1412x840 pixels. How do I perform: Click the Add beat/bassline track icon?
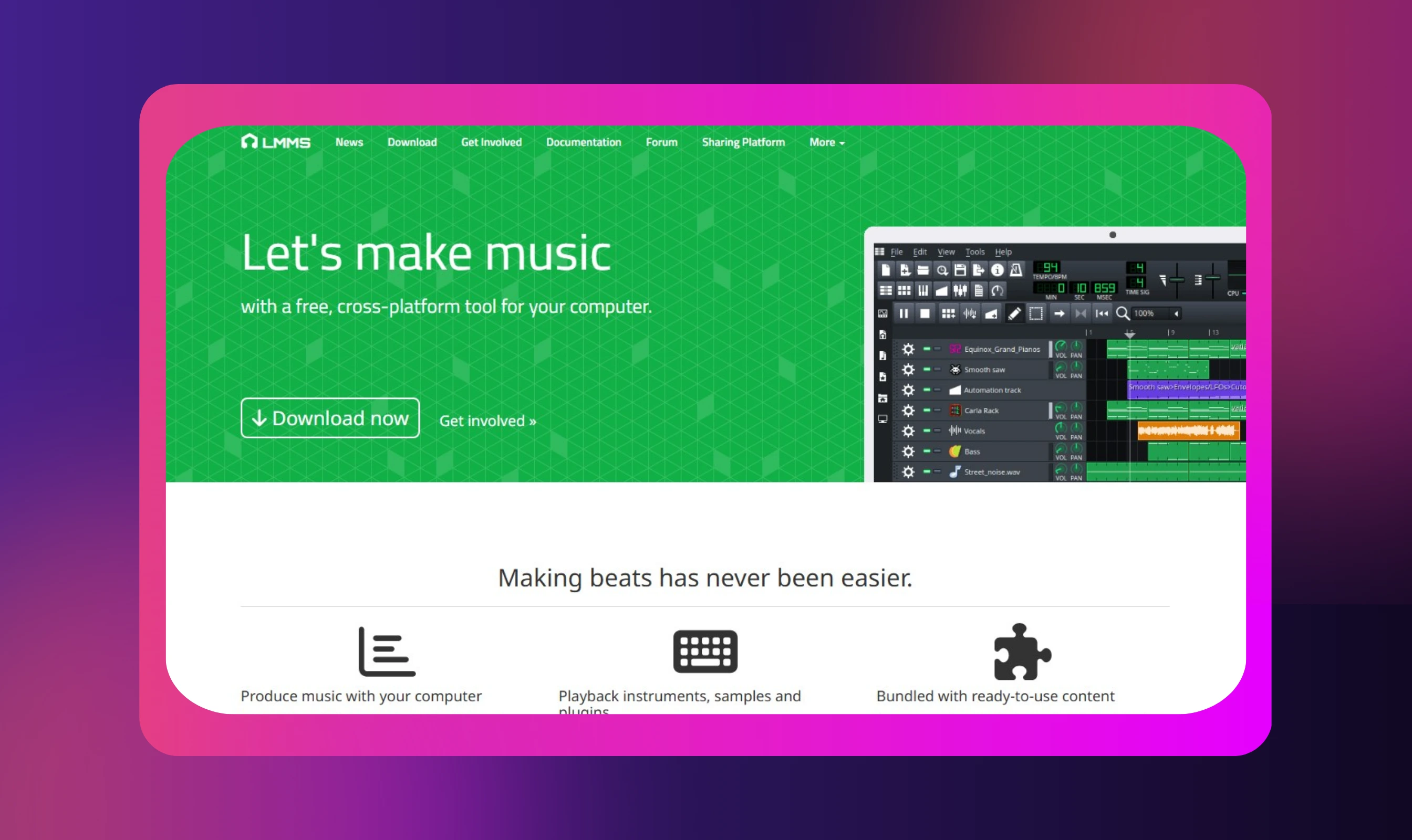[948, 313]
